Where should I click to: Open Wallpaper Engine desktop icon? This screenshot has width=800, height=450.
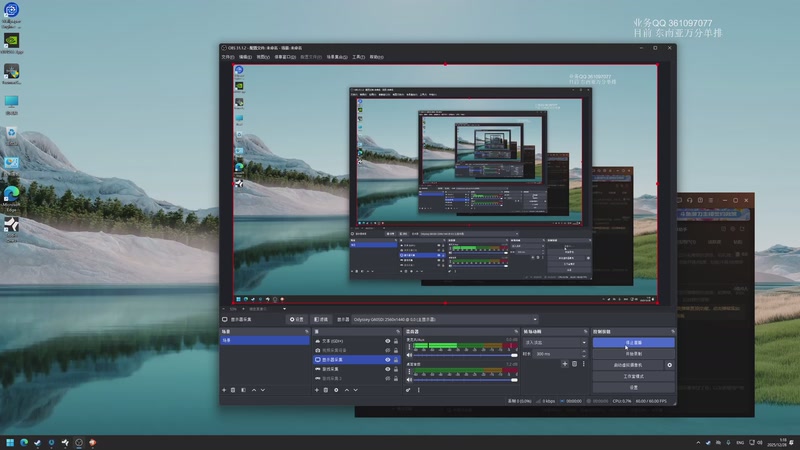click(x=11, y=14)
